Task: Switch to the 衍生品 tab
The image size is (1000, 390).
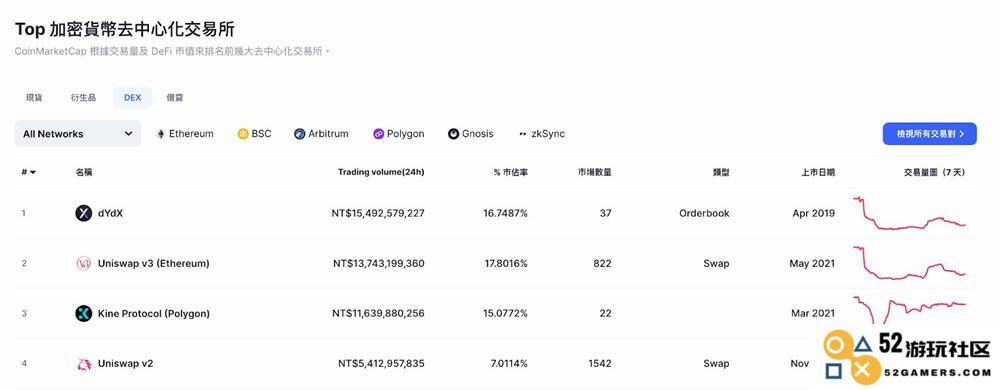Action: coord(83,98)
